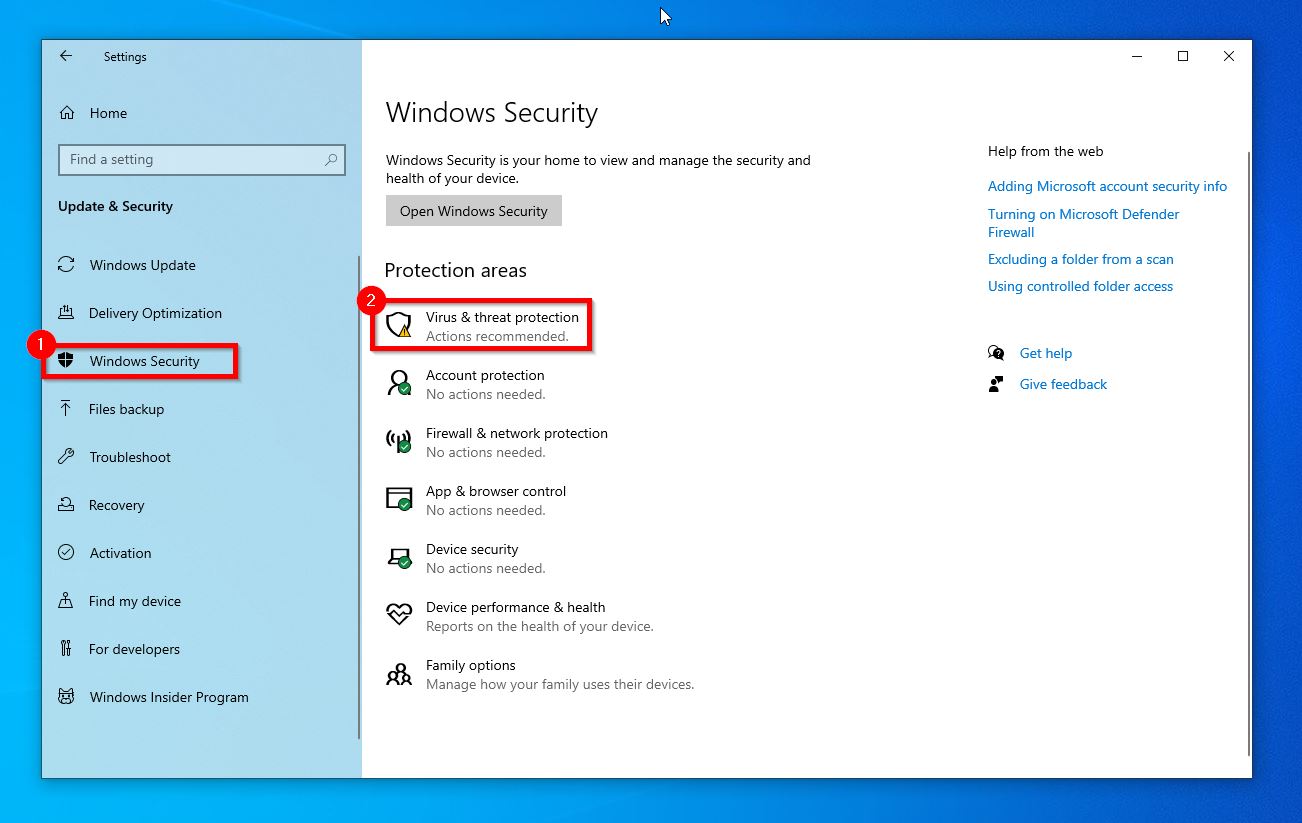Click the Give feedback link
The height and width of the screenshot is (823, 1302).
coord(1063,384)
